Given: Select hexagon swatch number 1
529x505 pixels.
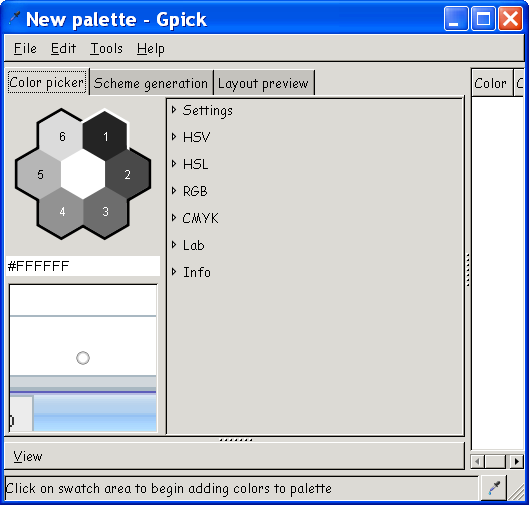Looking at the screenshot, I should tap(105, 136).
